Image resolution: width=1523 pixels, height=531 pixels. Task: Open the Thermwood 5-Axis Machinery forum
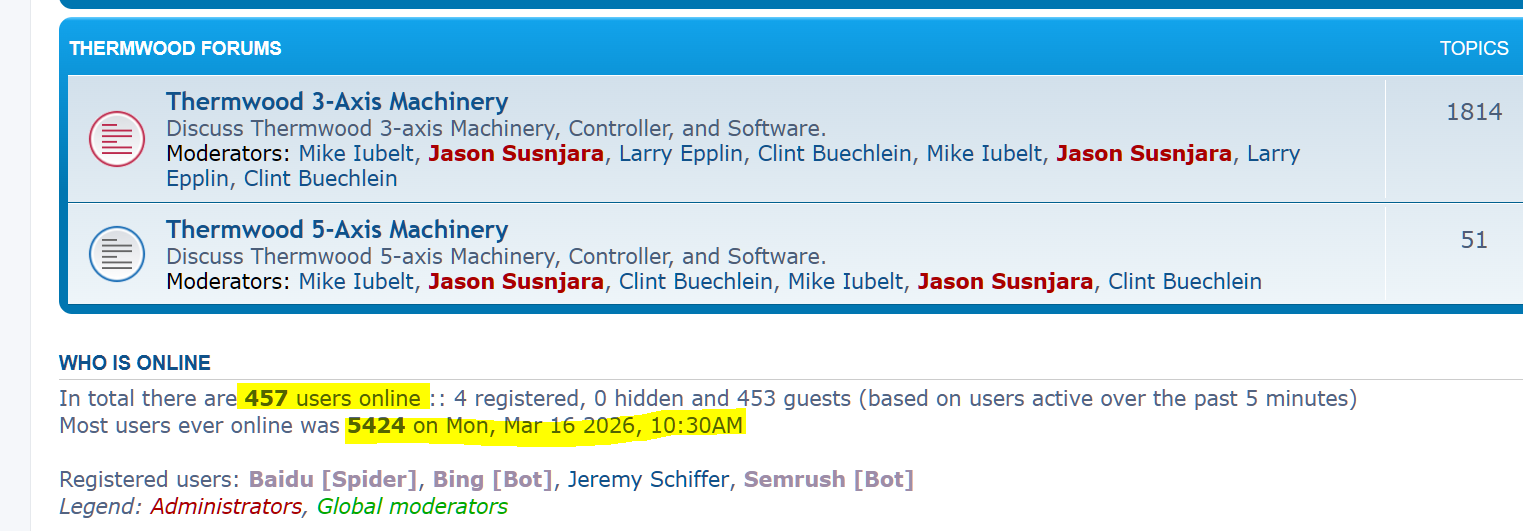point(337,229)
